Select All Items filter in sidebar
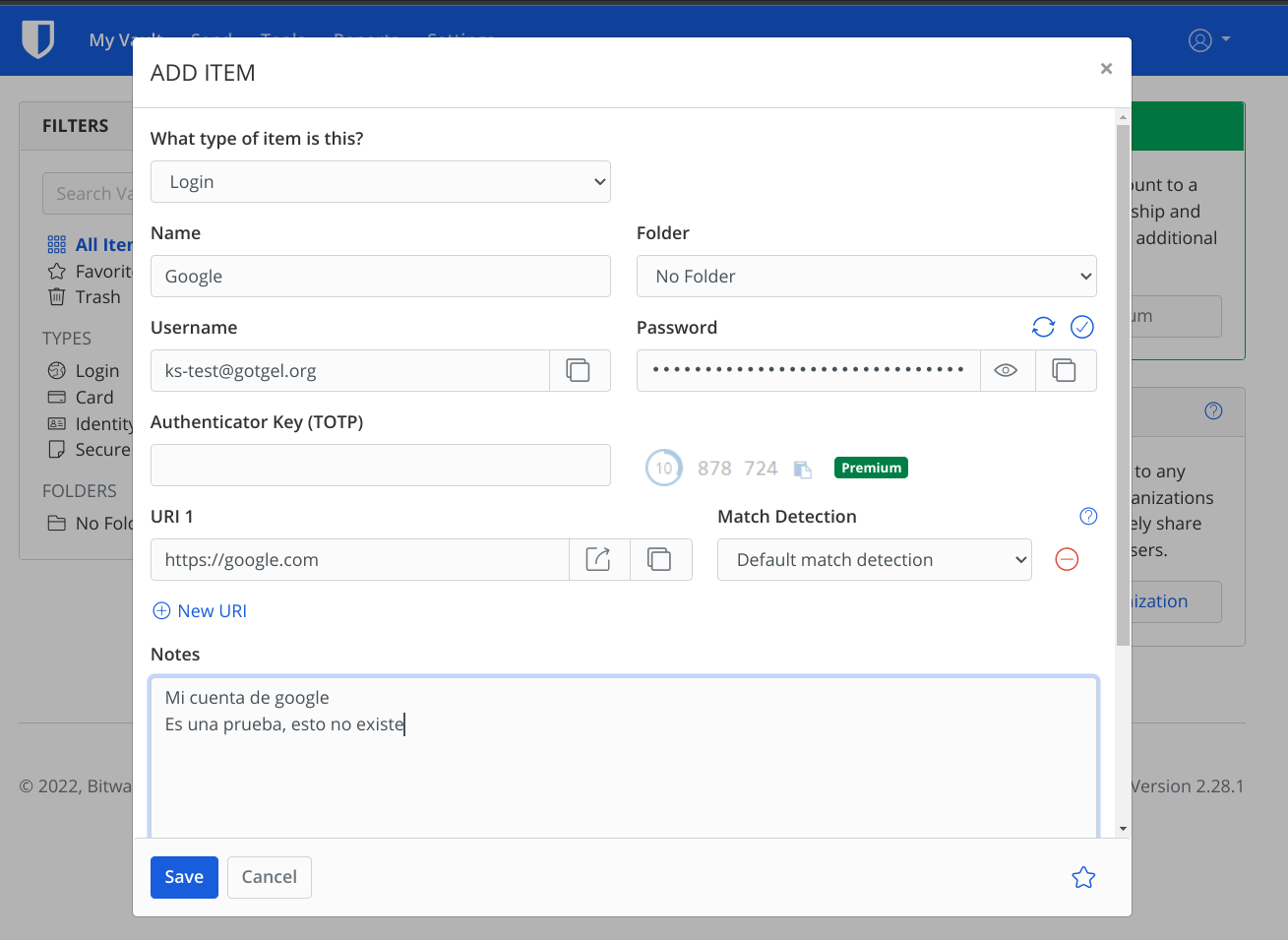This screenshot has width=1288, height=940. 90,245
